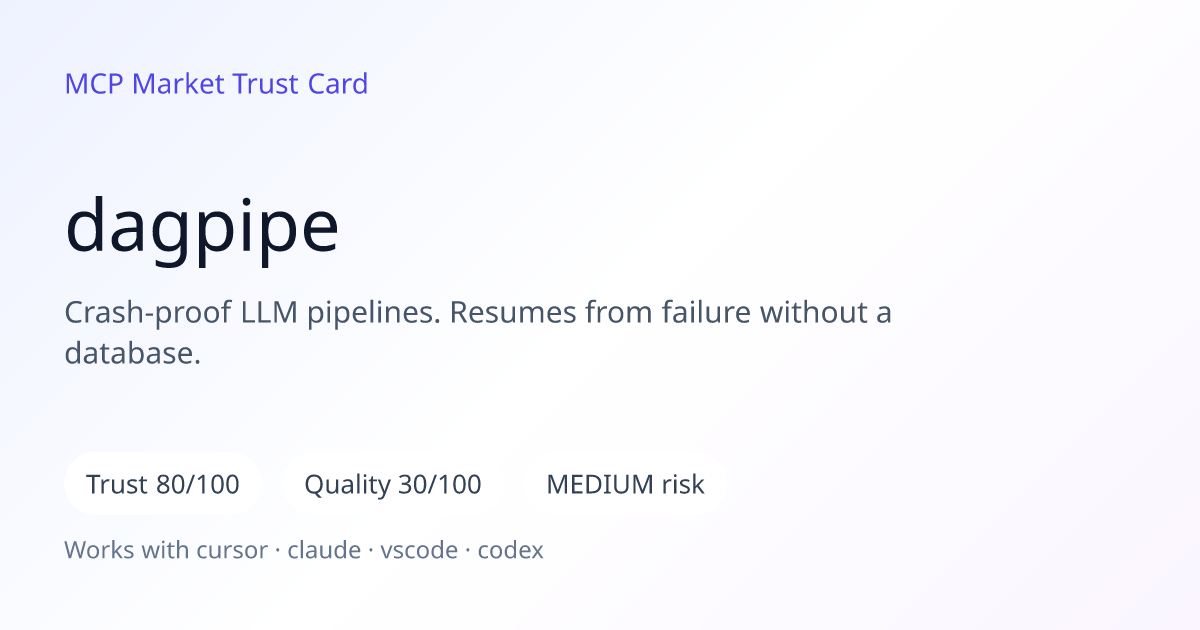Screen dimensions: 1200x630
Task: Select the dagpipe title text
Action: tap(202, 228)
